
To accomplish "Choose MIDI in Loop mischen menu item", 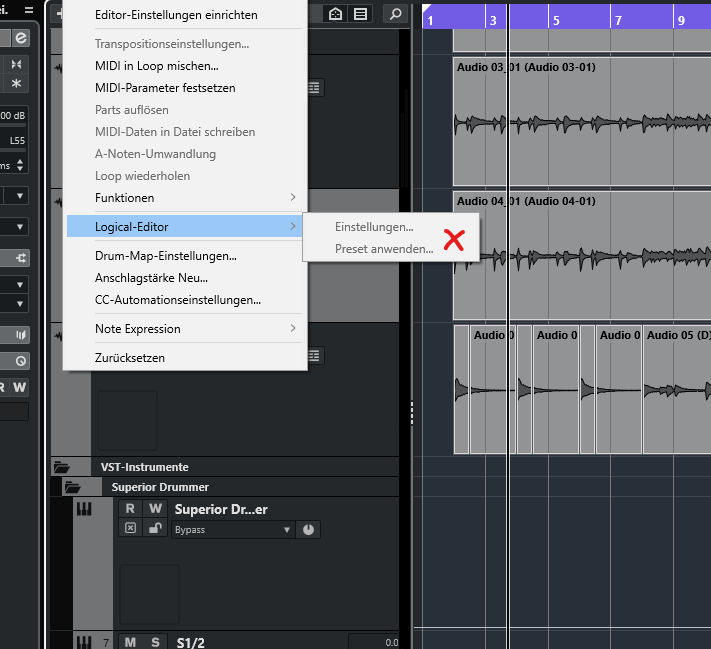I will (156, 66).
